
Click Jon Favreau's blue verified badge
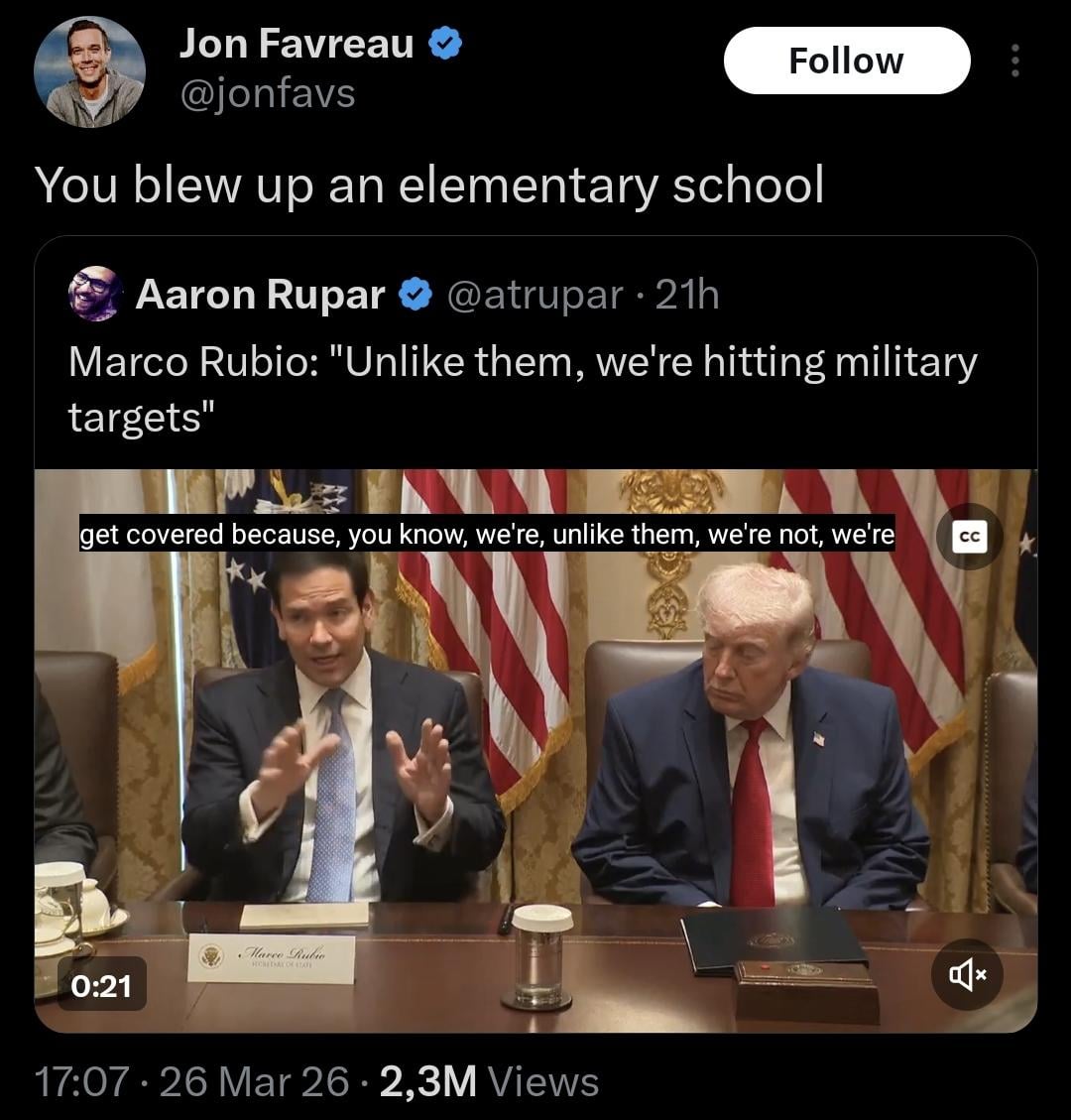[x=445, y=44]
